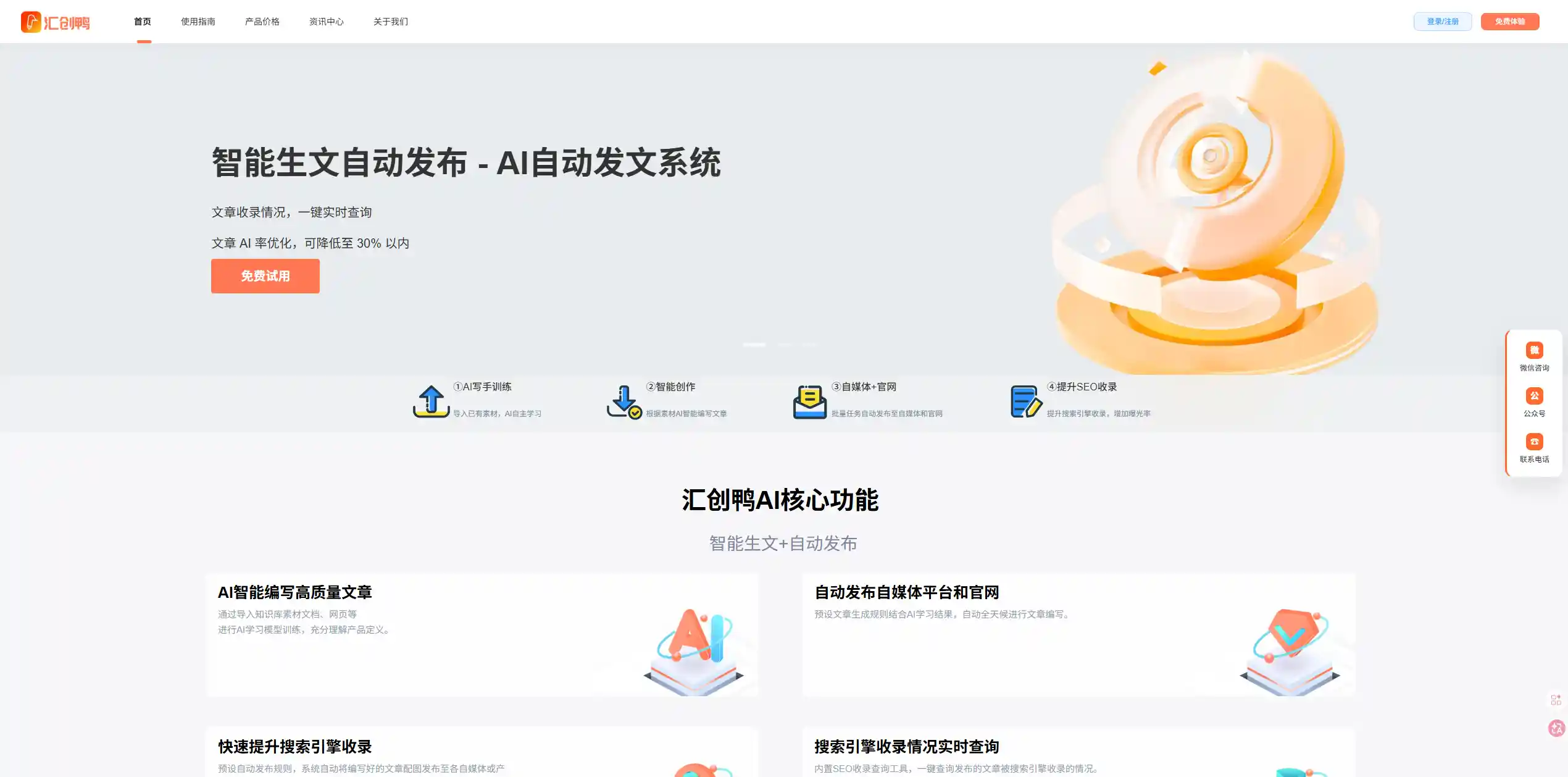Image resolution: width=1568 pixels, height=777 pixels.
Task: Click the 汇创鸭 logo
Action: point(56,22)
